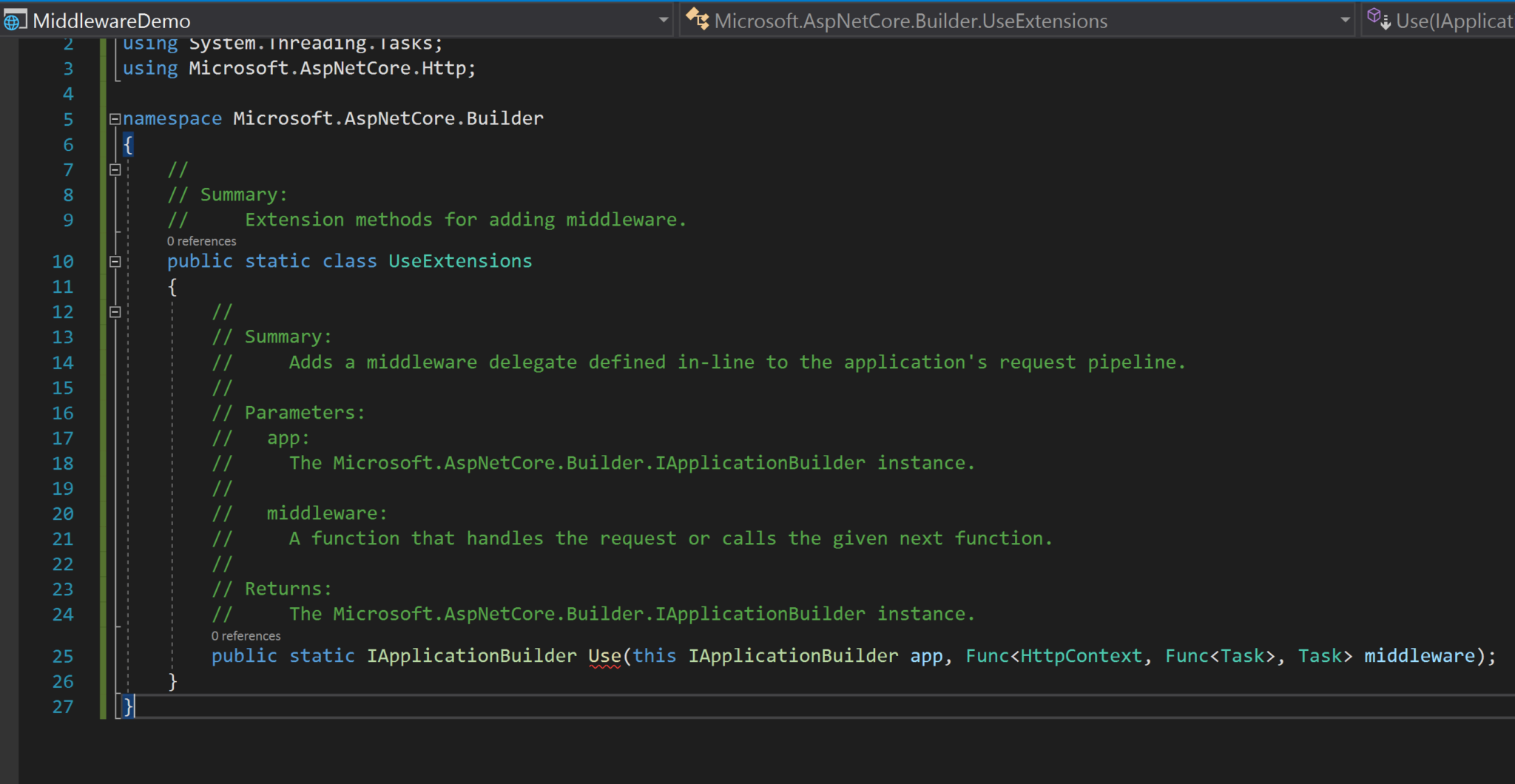This screenshot has height=784, width=1515.
Task: Click the red-squiggled Use method name
Action: pos(604,655)
